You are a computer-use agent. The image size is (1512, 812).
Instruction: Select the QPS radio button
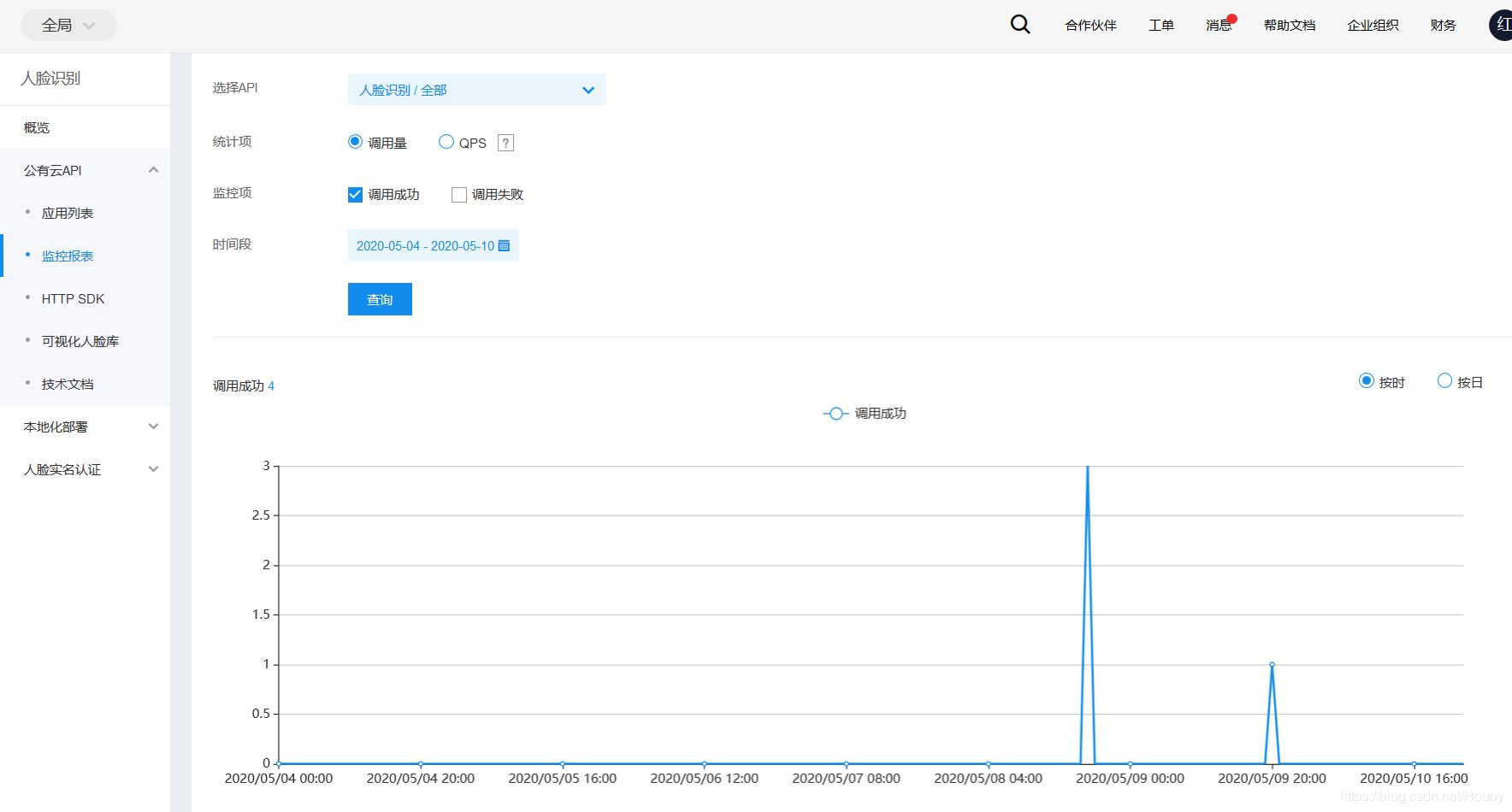(446, 142)
